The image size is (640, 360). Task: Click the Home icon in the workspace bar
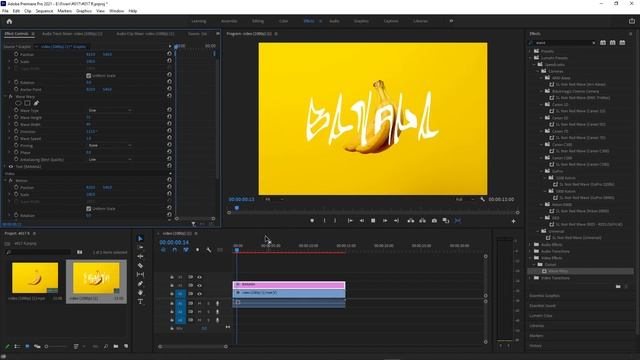(x=9, y=21)
